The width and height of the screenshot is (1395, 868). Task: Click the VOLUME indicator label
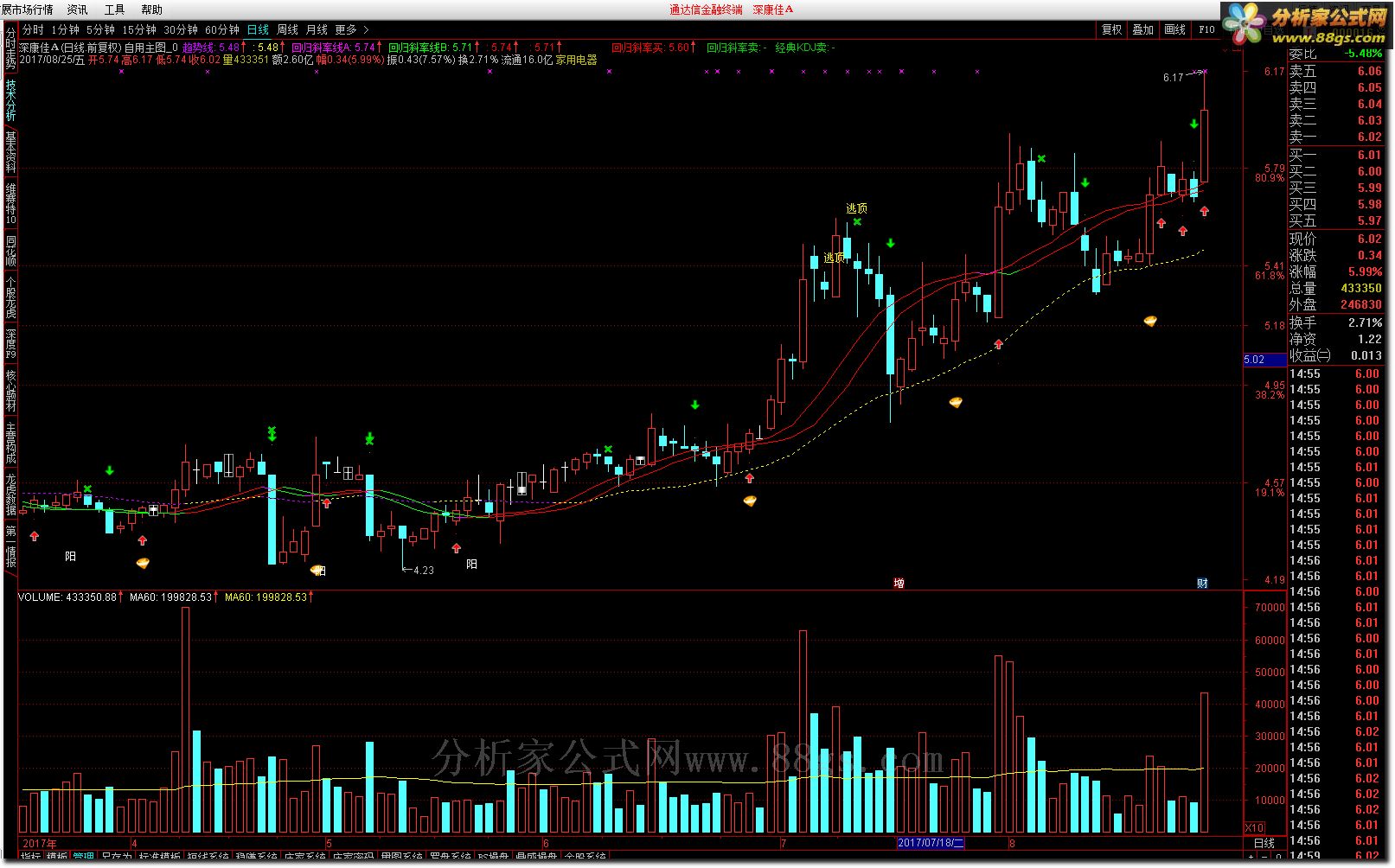67,597
